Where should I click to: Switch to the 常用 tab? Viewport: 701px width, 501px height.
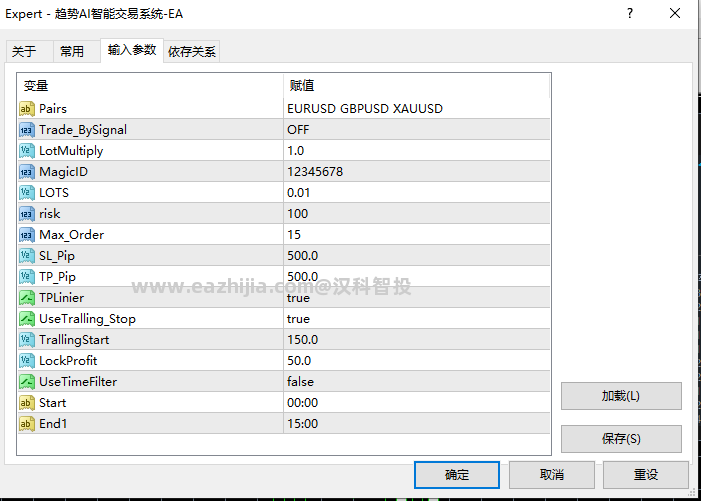76,51
